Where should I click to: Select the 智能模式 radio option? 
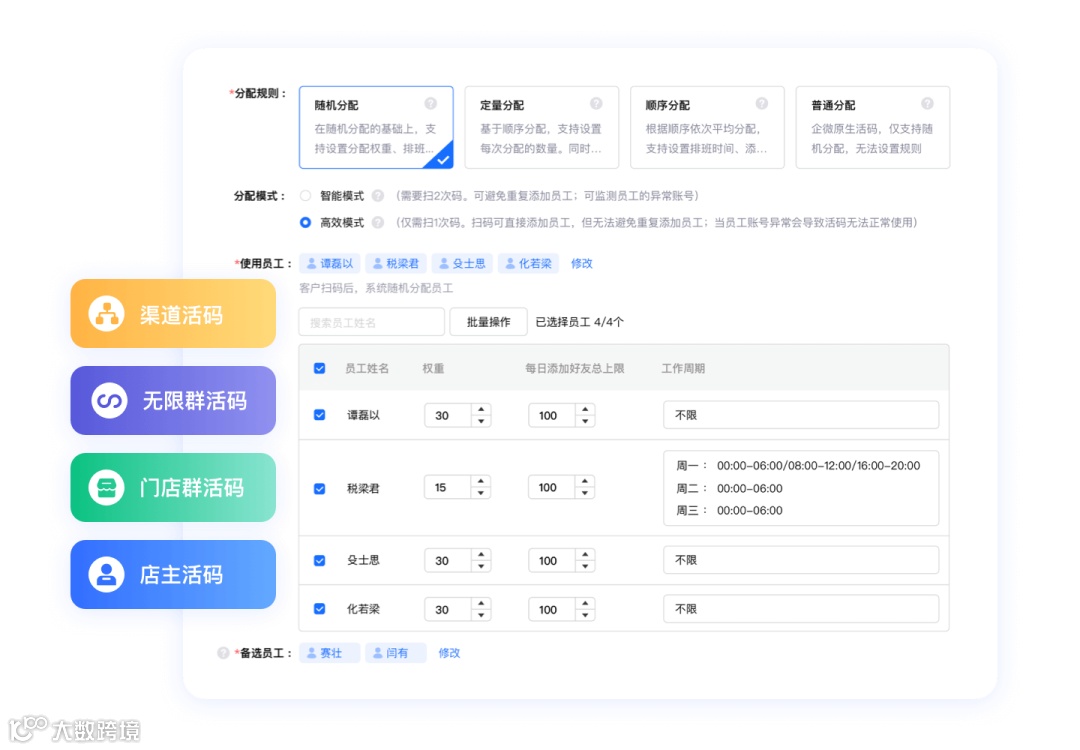click(x=305, y=196)
